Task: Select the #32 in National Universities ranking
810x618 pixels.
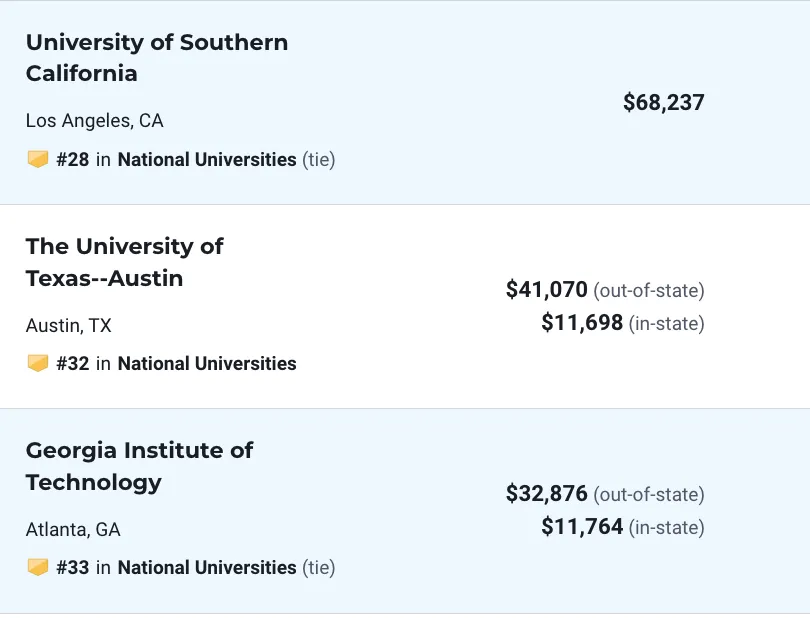Action: pos(176,363)
